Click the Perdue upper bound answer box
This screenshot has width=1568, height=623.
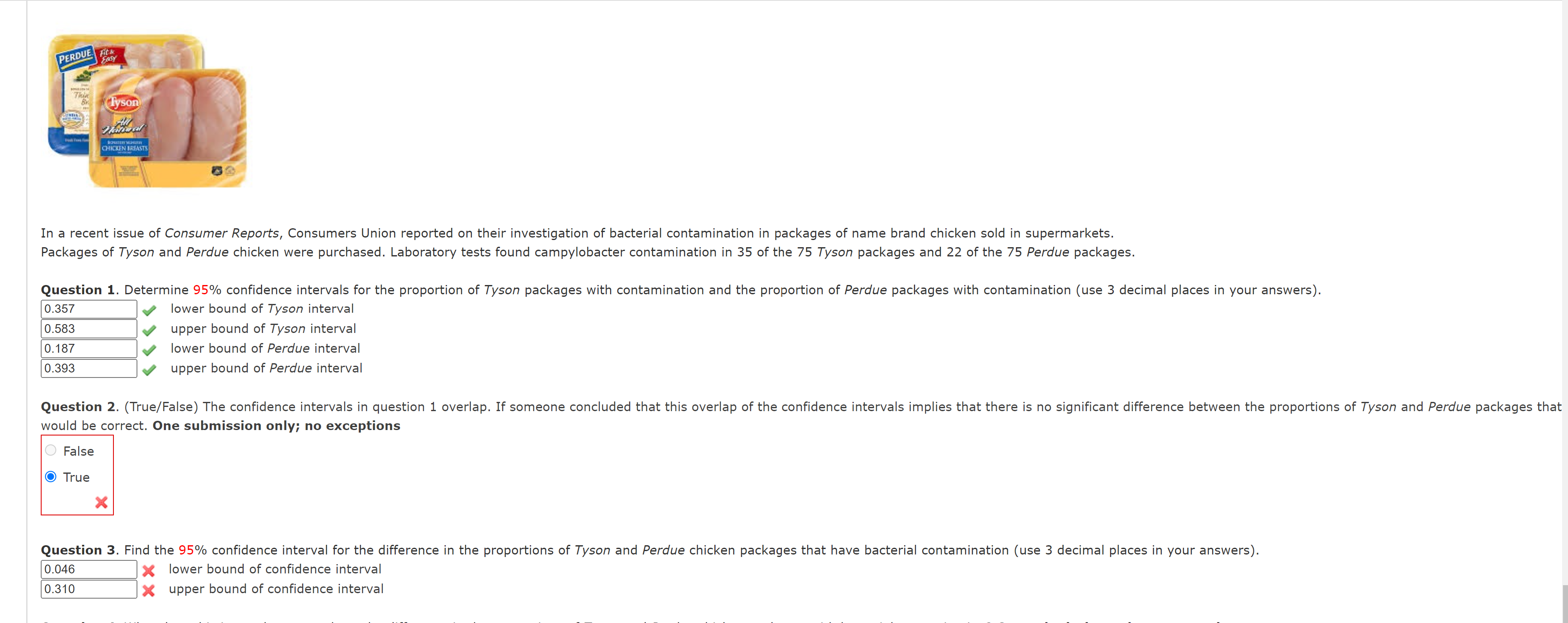tap(88, 368)
